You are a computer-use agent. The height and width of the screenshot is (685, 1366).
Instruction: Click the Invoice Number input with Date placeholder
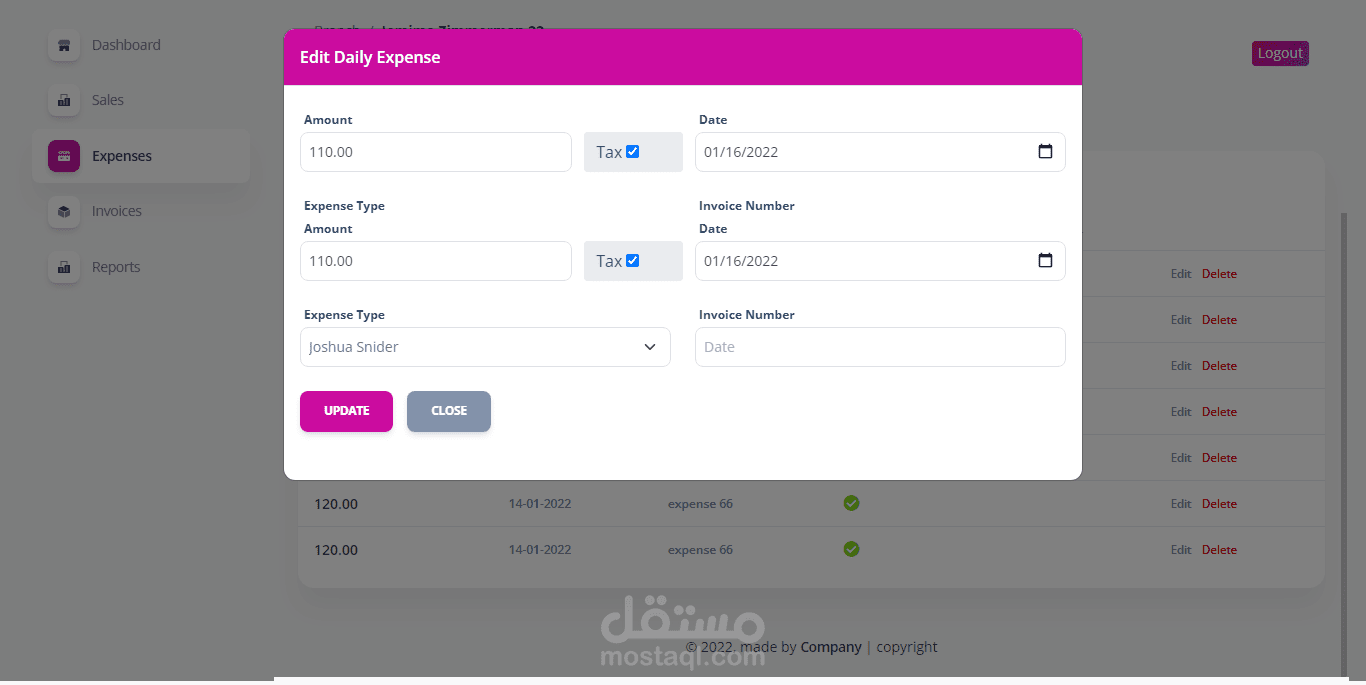(880, 347)
